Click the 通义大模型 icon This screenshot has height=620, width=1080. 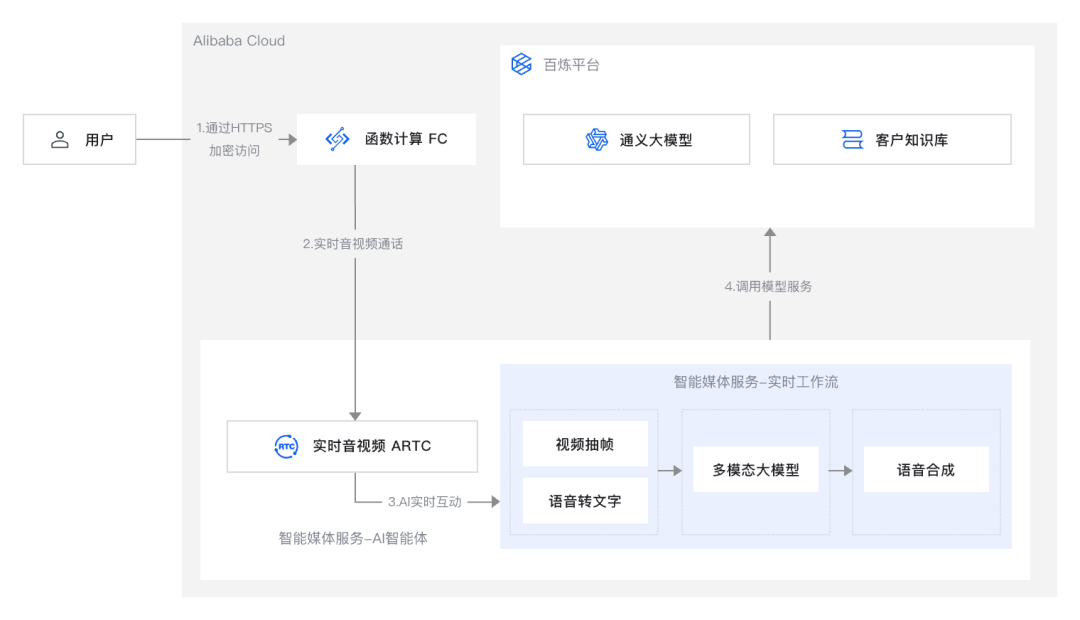tap(596, 140)
